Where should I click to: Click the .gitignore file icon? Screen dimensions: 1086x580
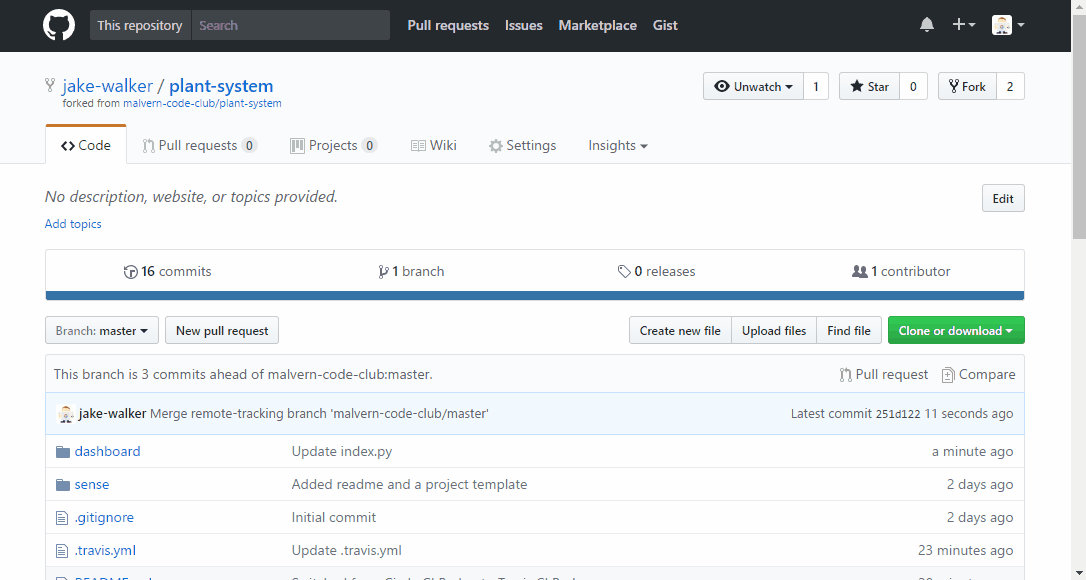[62, 518]
